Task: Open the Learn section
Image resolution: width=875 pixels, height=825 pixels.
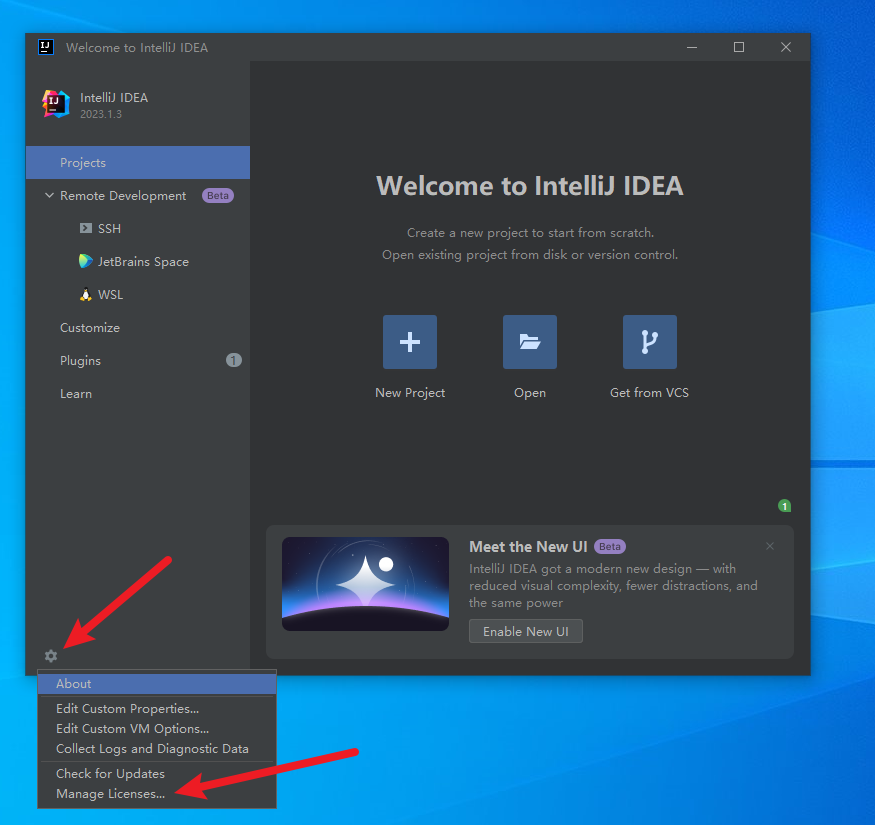Action: (138, 394)
